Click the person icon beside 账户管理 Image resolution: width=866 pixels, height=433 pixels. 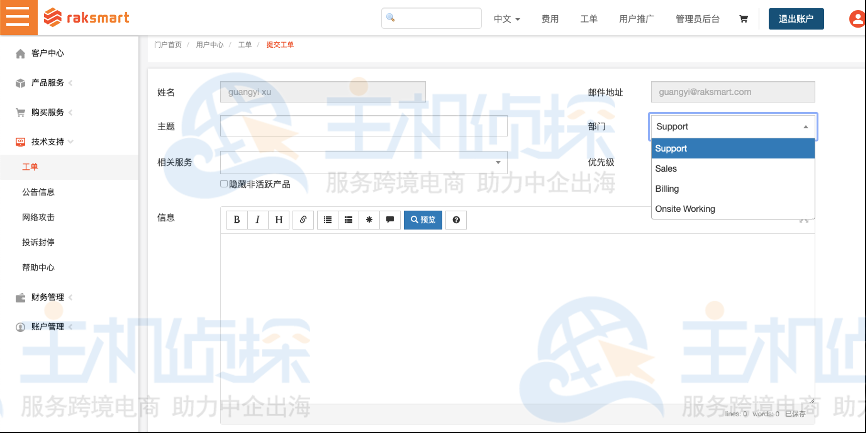coord(20,327)
